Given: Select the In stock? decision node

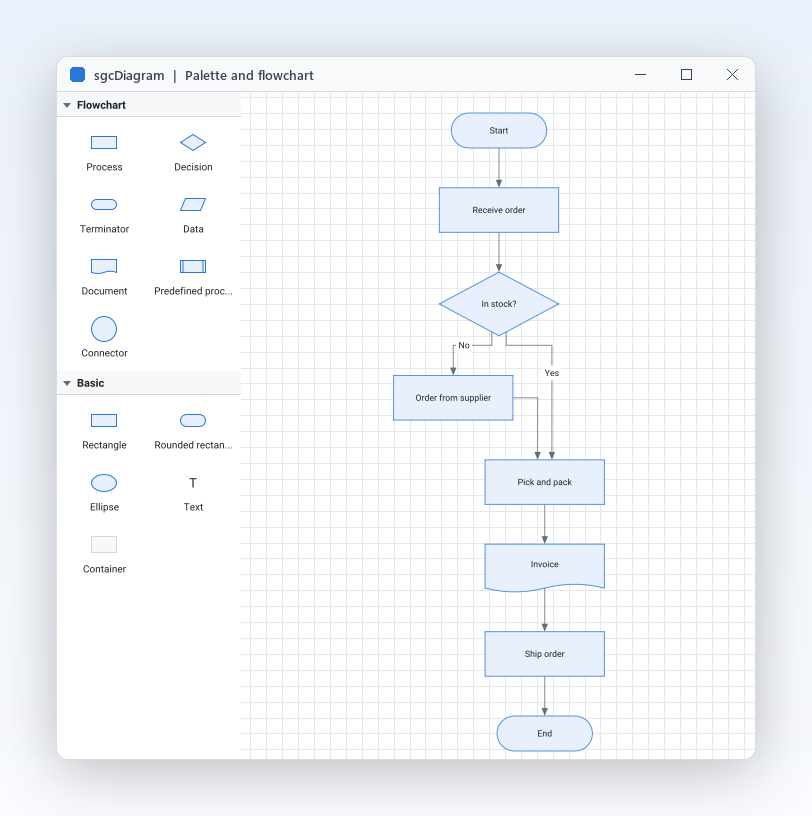Looking at the screenshot, I should 499,304.
